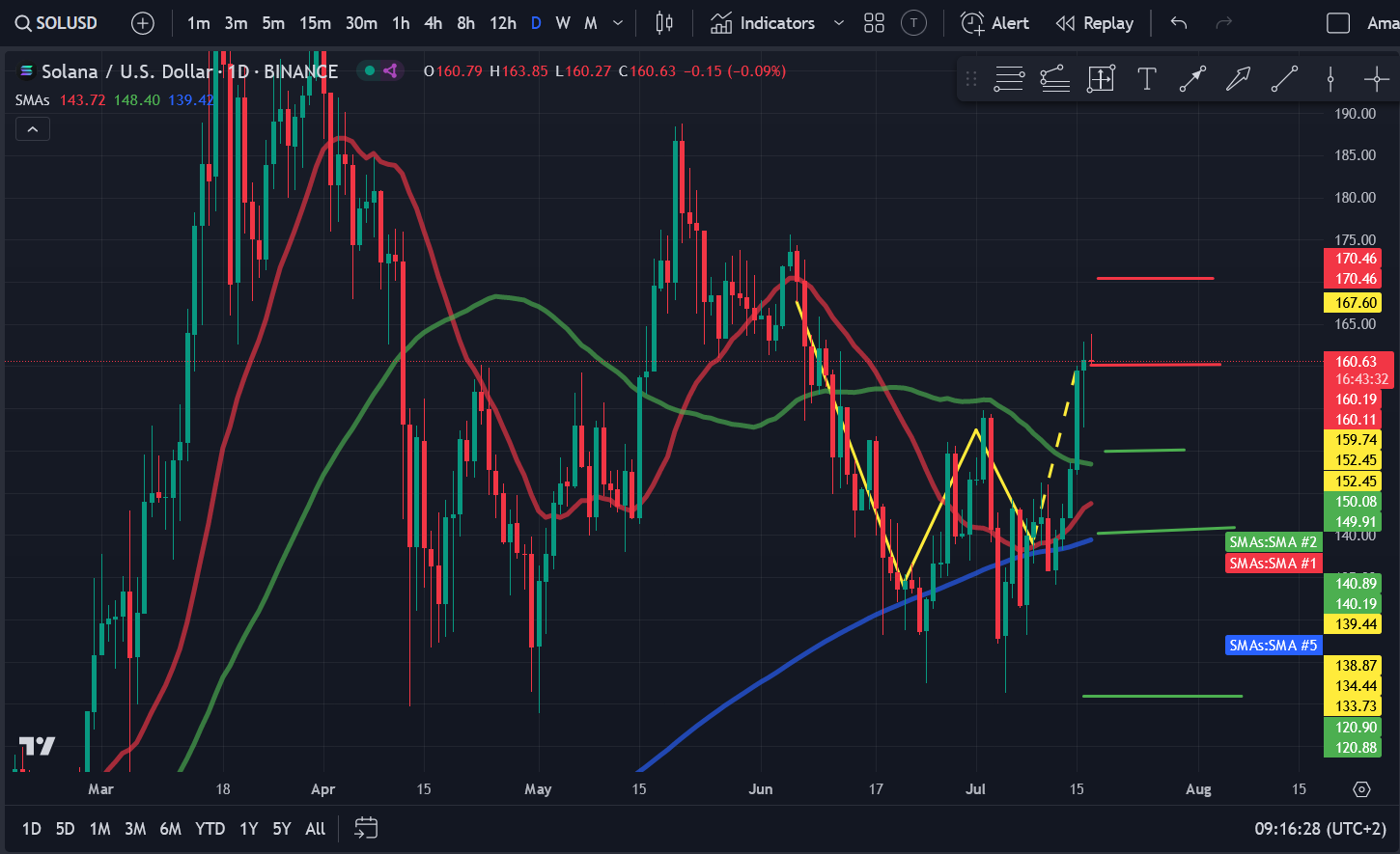Open timezone menu showing 09:16:28 (UTC+2)
1400x854 pixels.
(x=1320, y=829)
